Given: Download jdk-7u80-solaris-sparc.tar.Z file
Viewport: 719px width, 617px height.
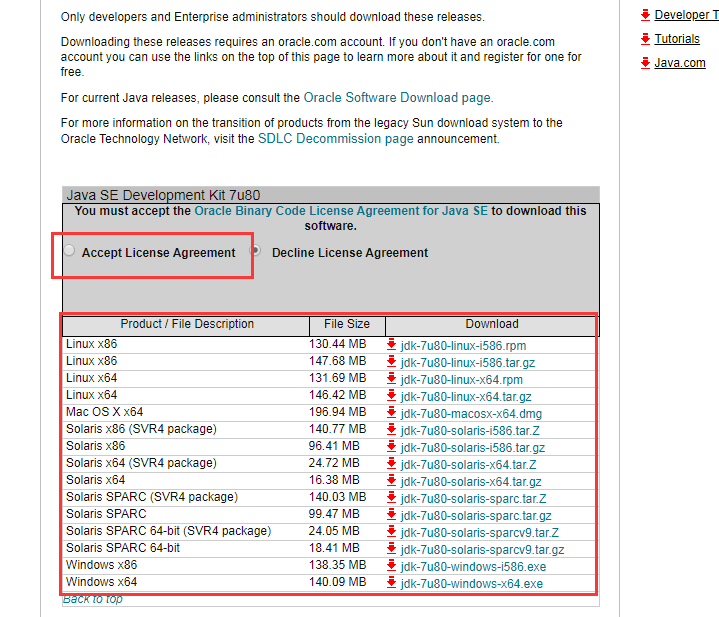Looking at the screenshot, I should [x=473, y=498].
